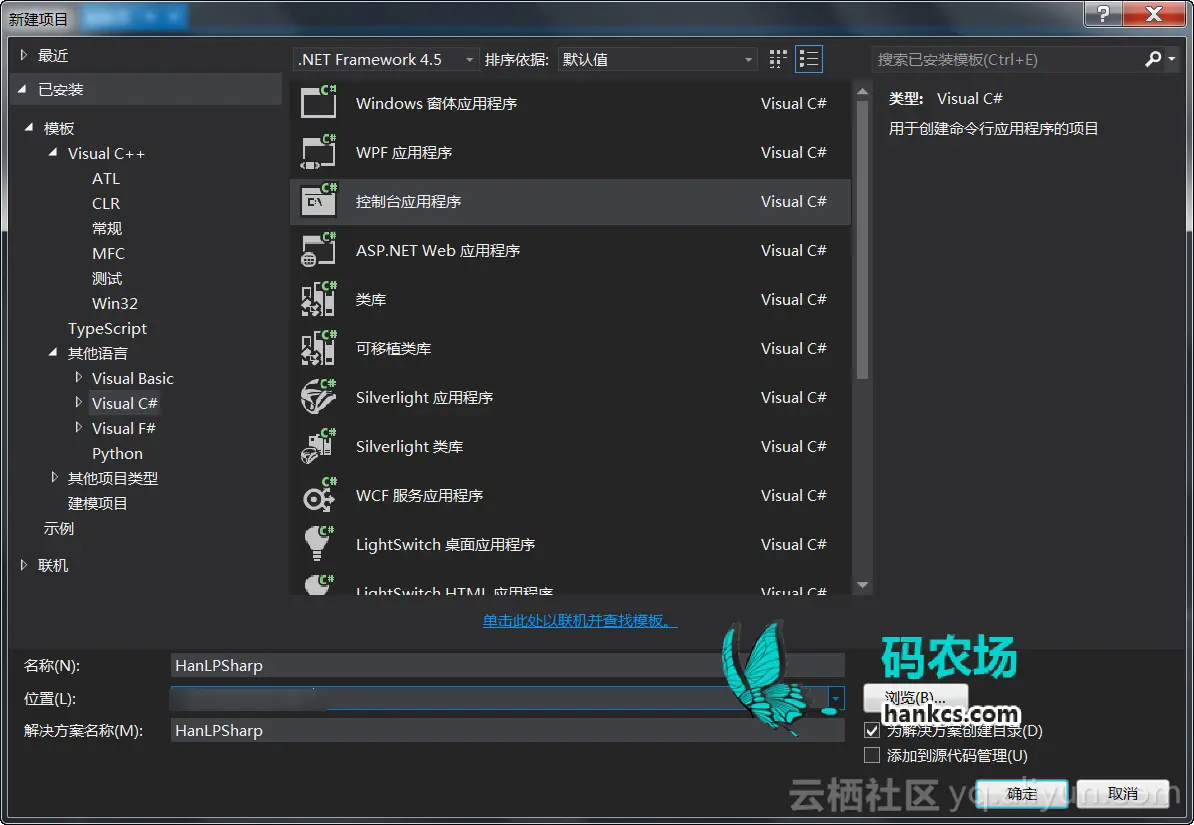This screenshot has width=1194, height=825.
Task: Click the WCF 服务应用程序 gear icon
Action: tap(318, 495)
